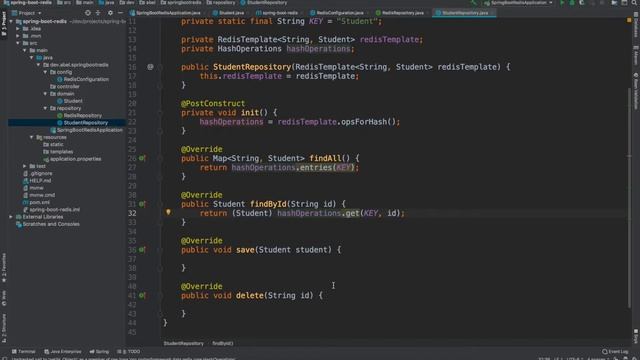Collapse the repository package arrow
The width and height of the screenshot is (640, 360).
(x=45, y=108)
